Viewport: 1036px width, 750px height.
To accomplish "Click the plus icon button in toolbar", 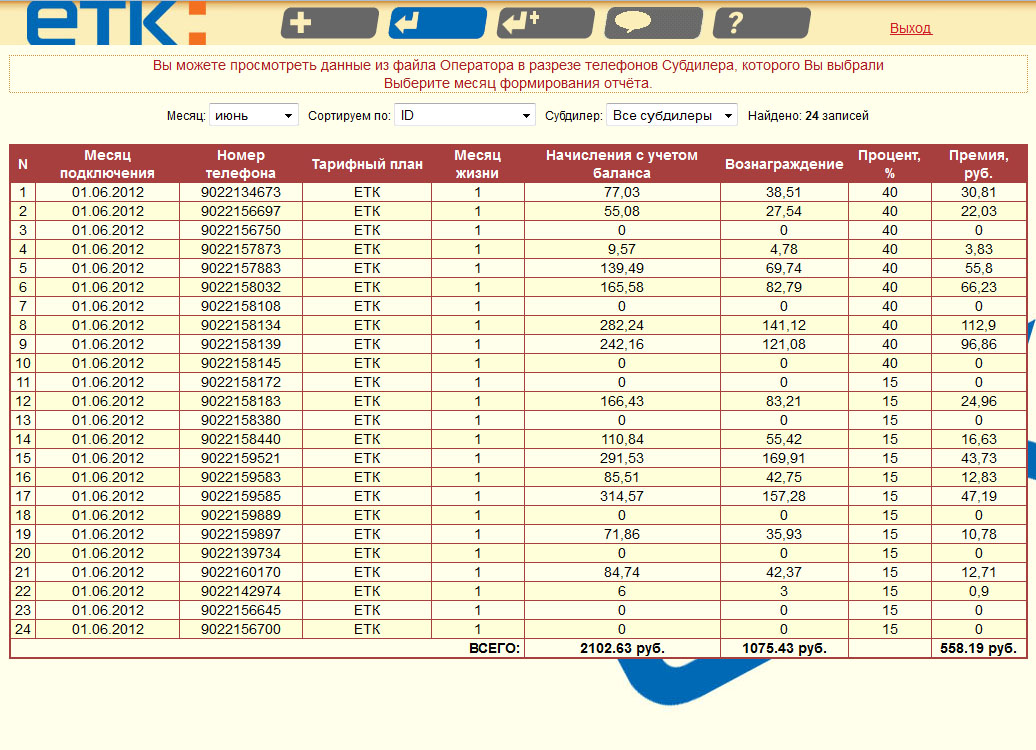I will click(330, 24).
